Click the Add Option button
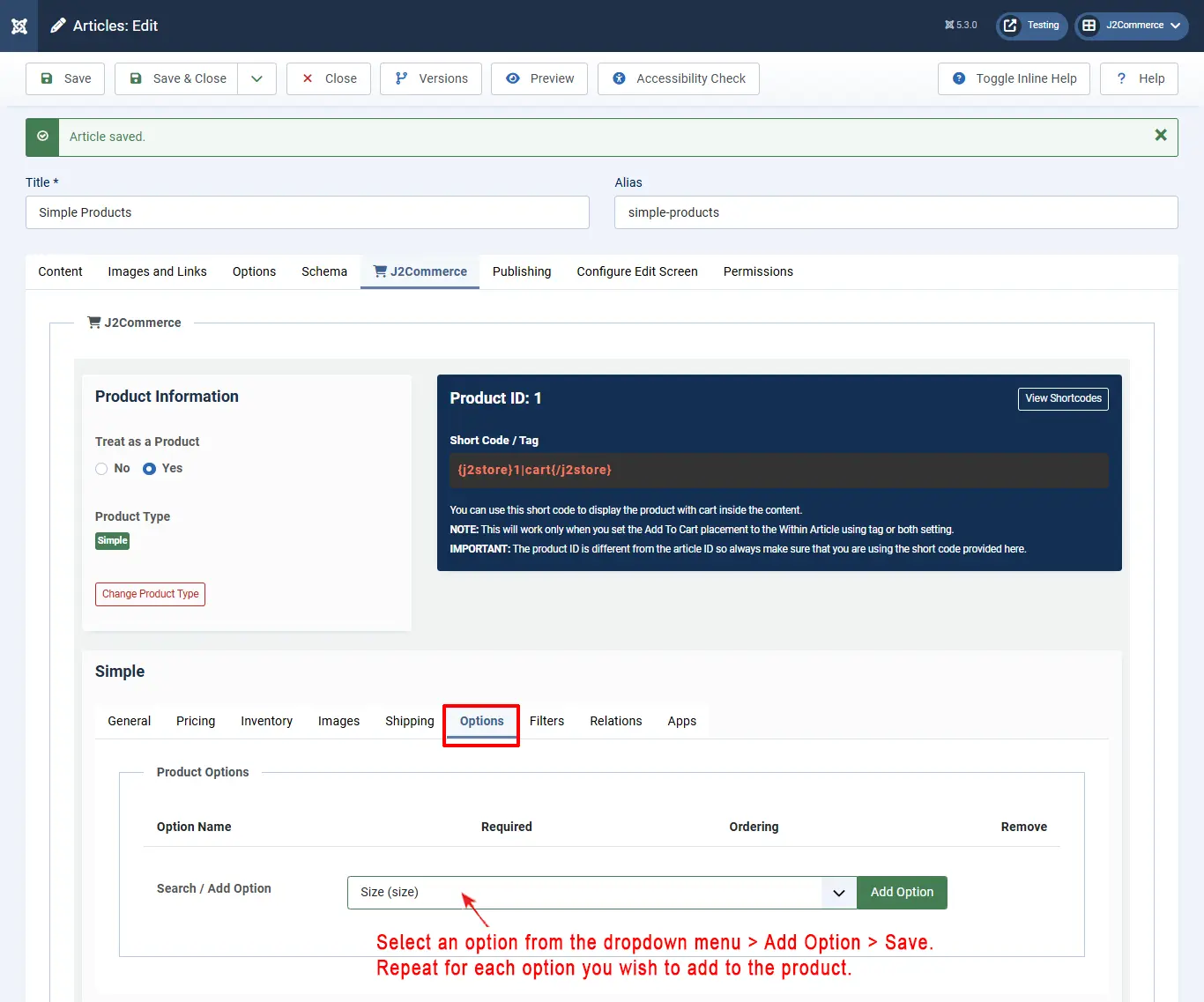Viewport: 1204px width, 1002px height. click(902, 893)
